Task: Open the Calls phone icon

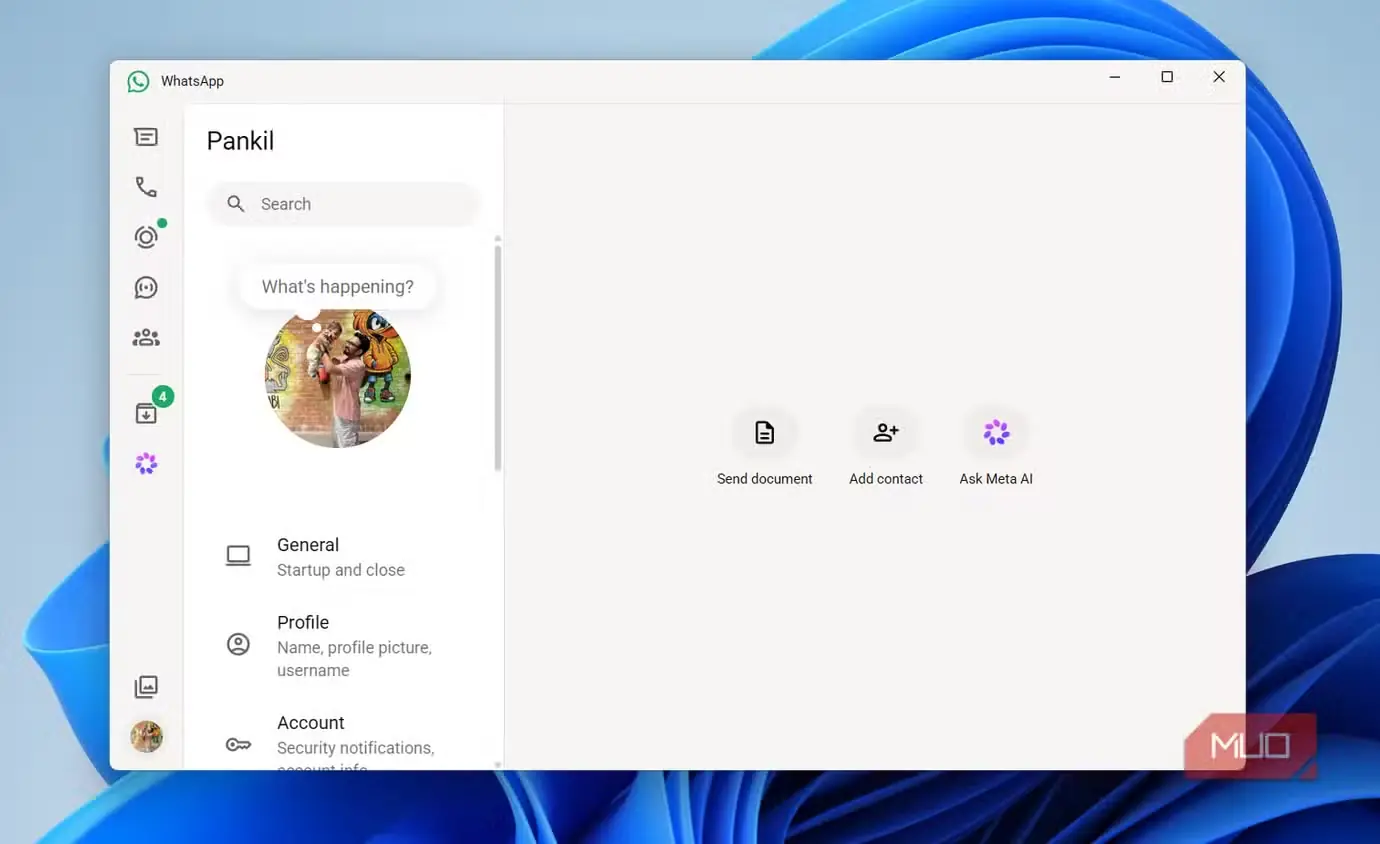Action: pos(146,187)
